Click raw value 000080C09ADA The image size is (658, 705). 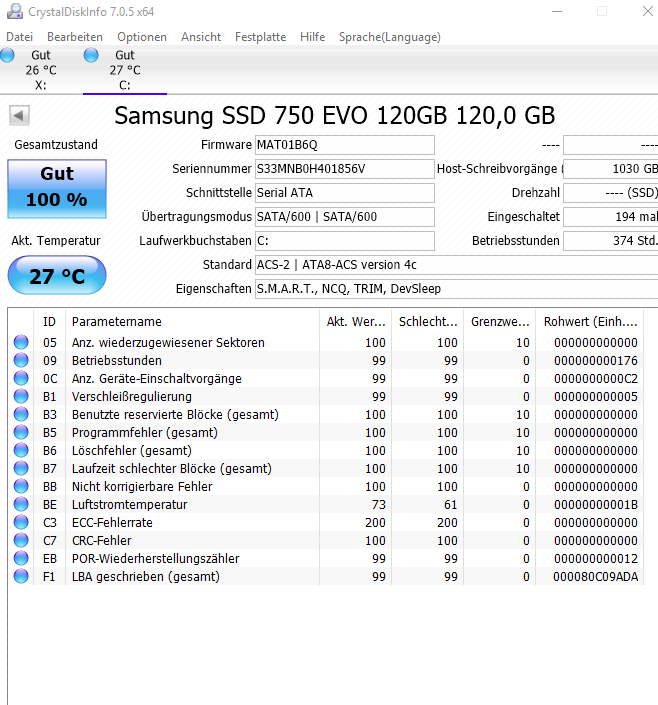point(595,576)
